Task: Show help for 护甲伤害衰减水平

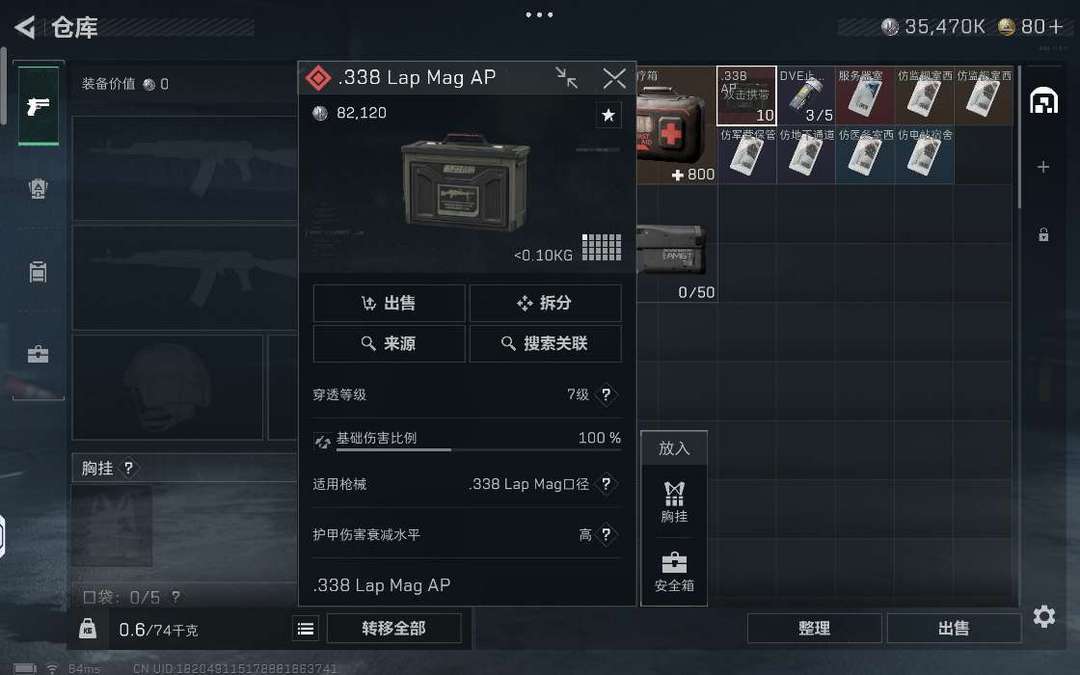Action: (605, 534)
